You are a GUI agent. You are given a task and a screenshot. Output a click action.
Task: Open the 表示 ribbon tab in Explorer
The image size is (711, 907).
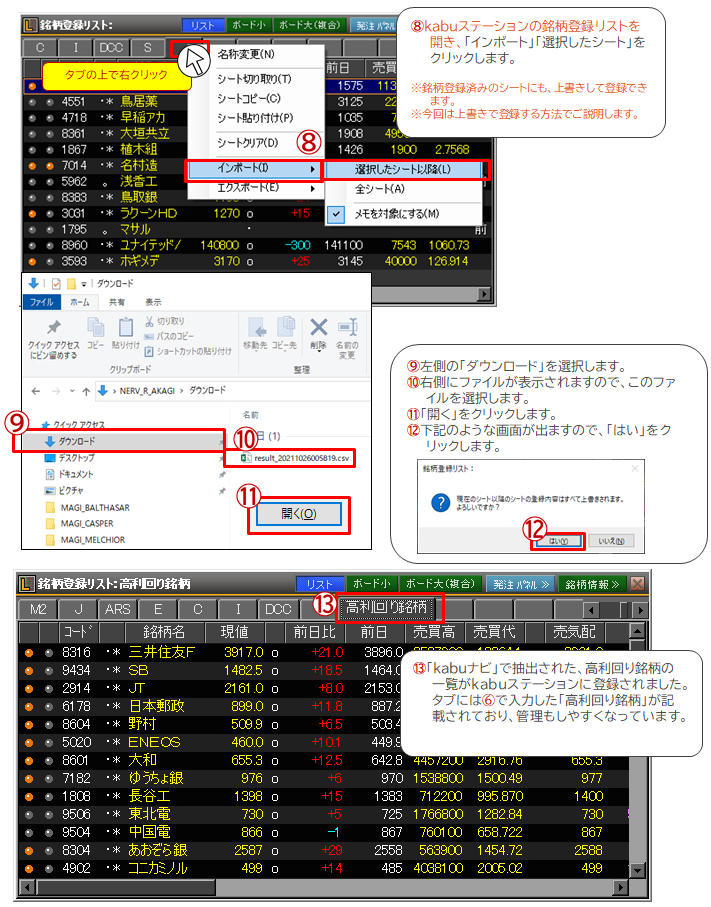[x=153, y=302]
